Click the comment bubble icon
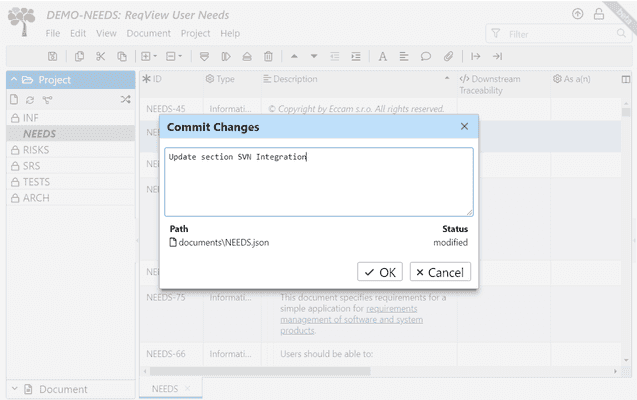637x400 pixels. click(x=425, y=57)
